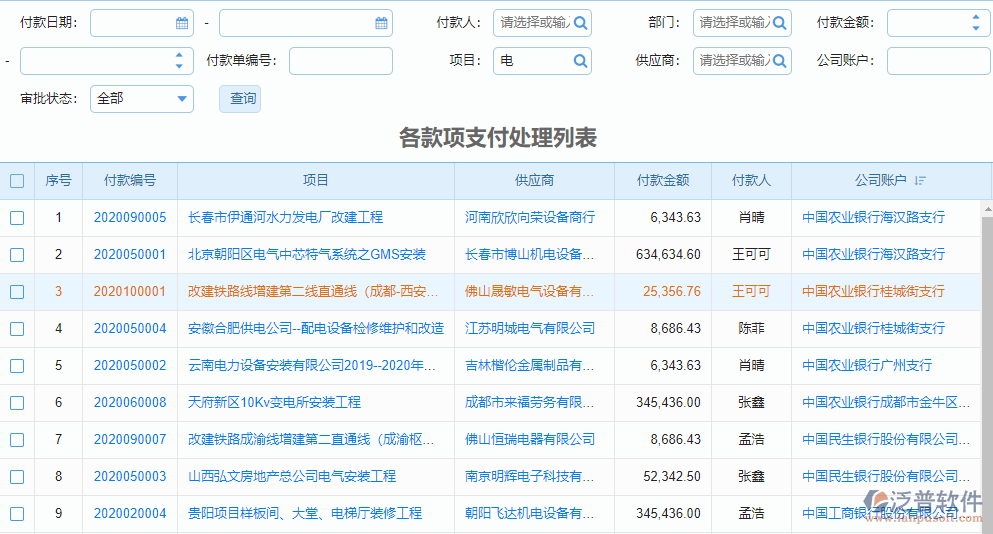Screen dimensions: 993x534
Task: Toggle the select-all checkbox in table header
Action: point(17,181)
